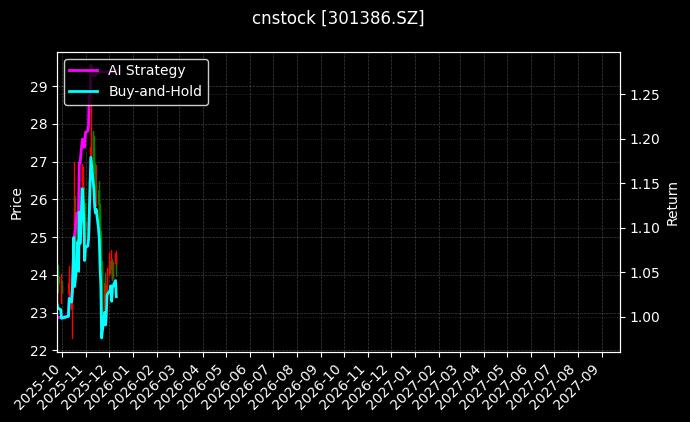Click the x-axis date label 2026-09
This screenshot has width=690, height=422.
[297, 386]
